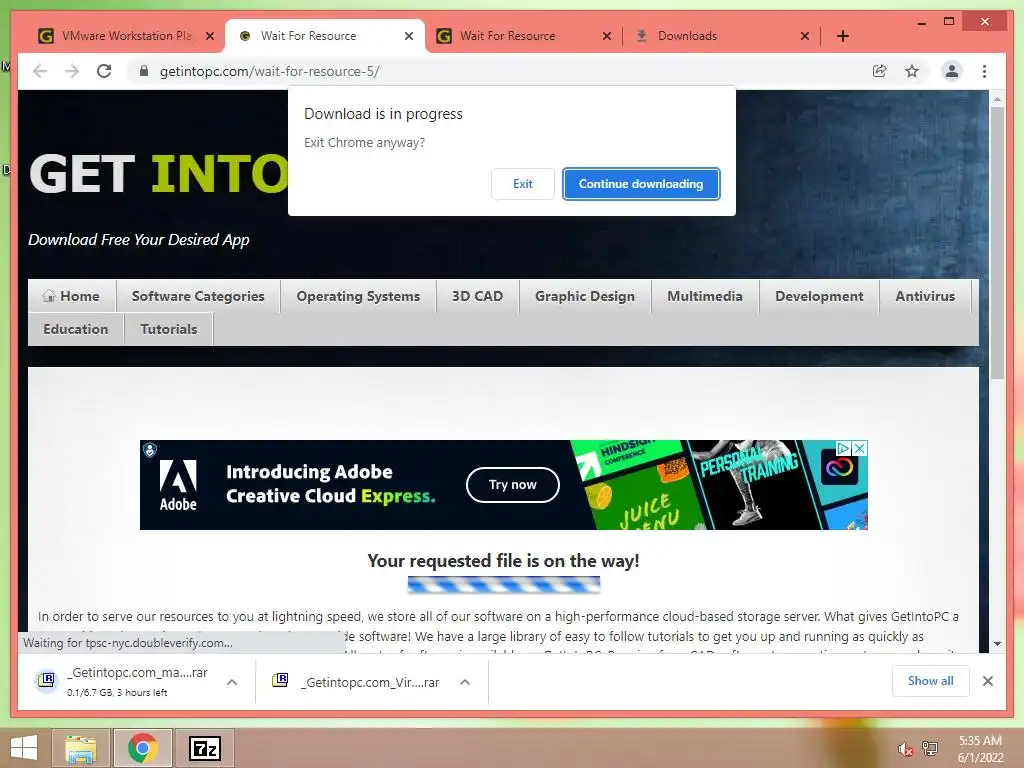Image resolution: width=1024 pixels, height=768 pixels.
Task: Click the download progress bar
Action: pos(504,584)
